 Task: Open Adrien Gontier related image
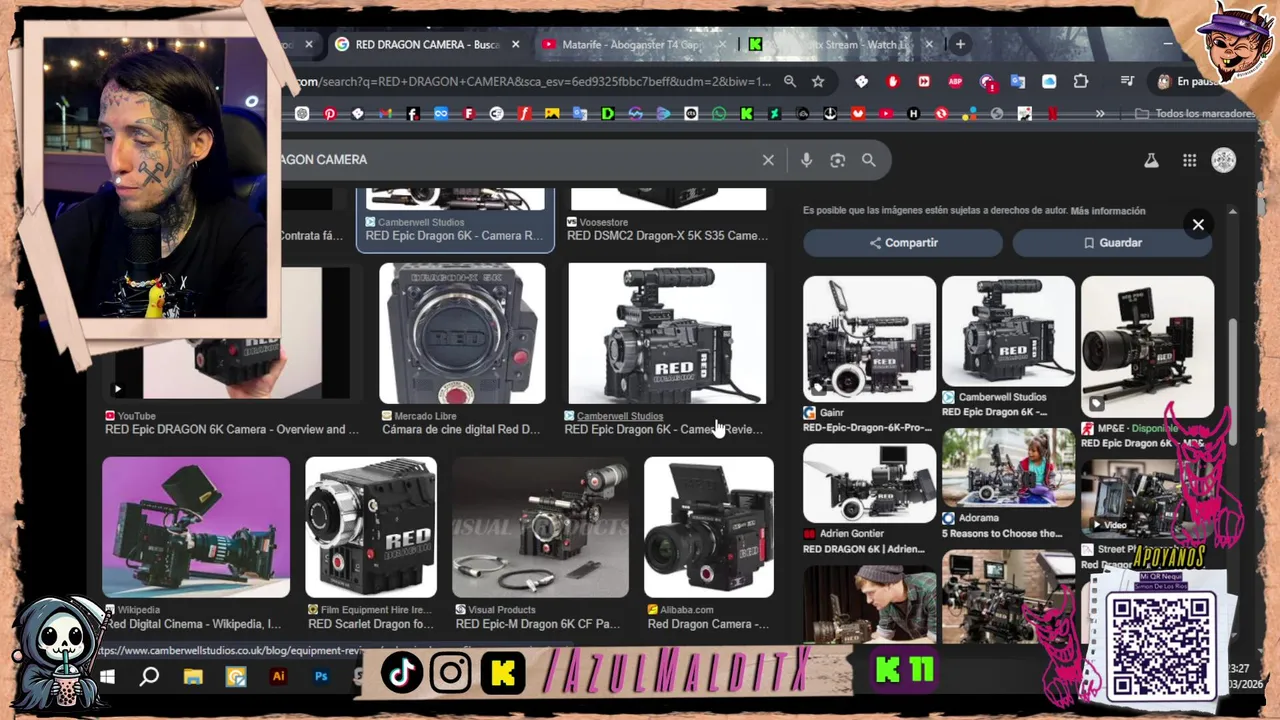[869, 483]
